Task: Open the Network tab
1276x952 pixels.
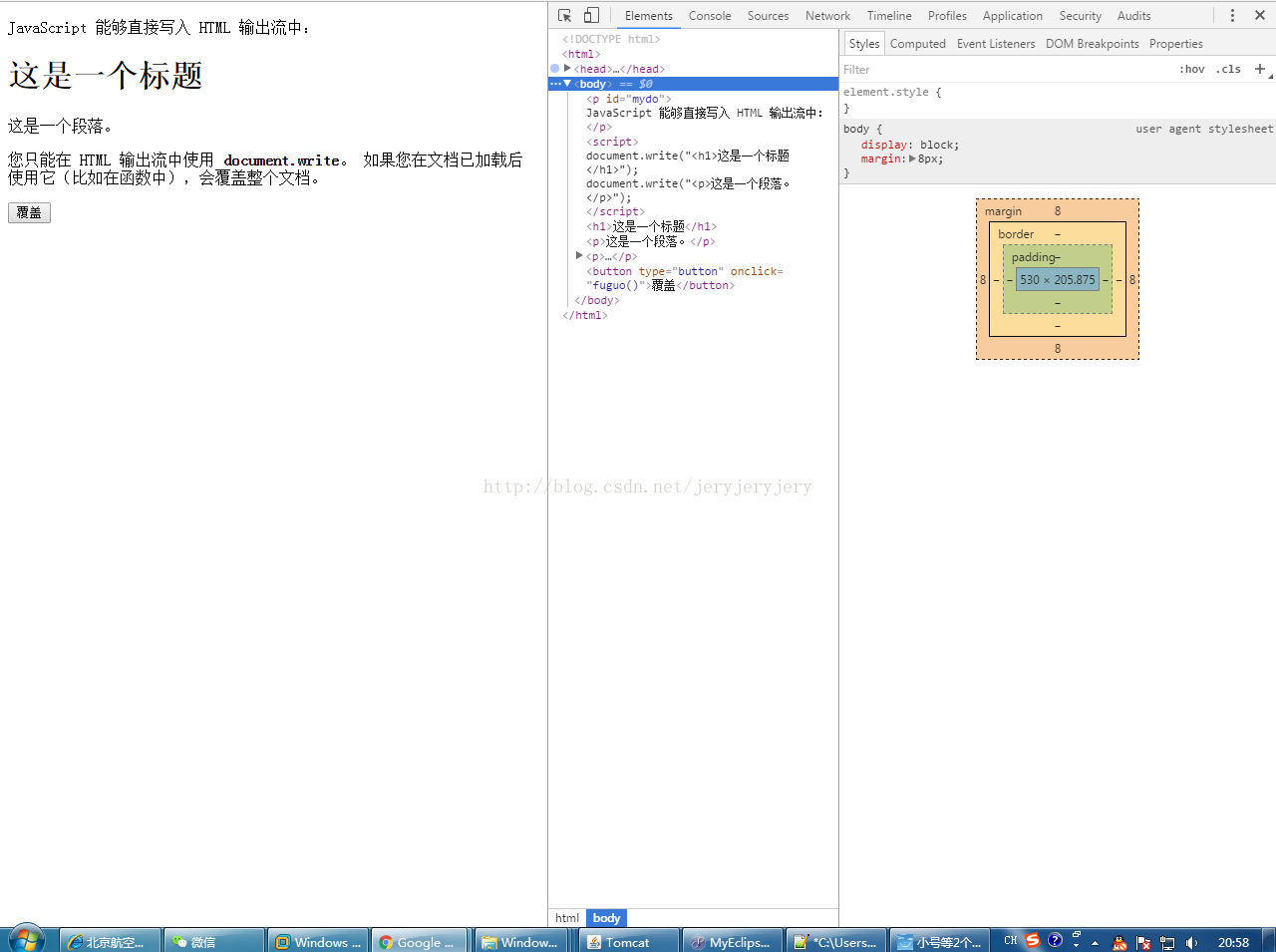Action: click(827, 16)
